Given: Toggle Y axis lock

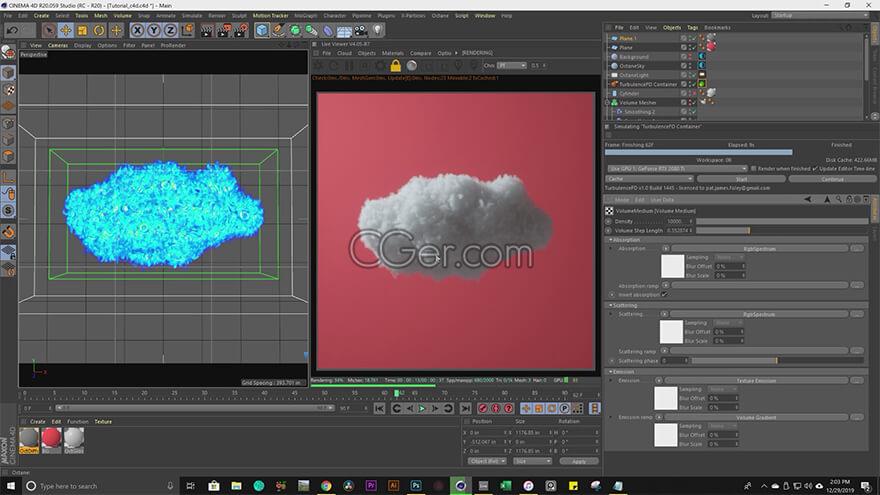Looking at the screenshot, I should tap(154, 30).
